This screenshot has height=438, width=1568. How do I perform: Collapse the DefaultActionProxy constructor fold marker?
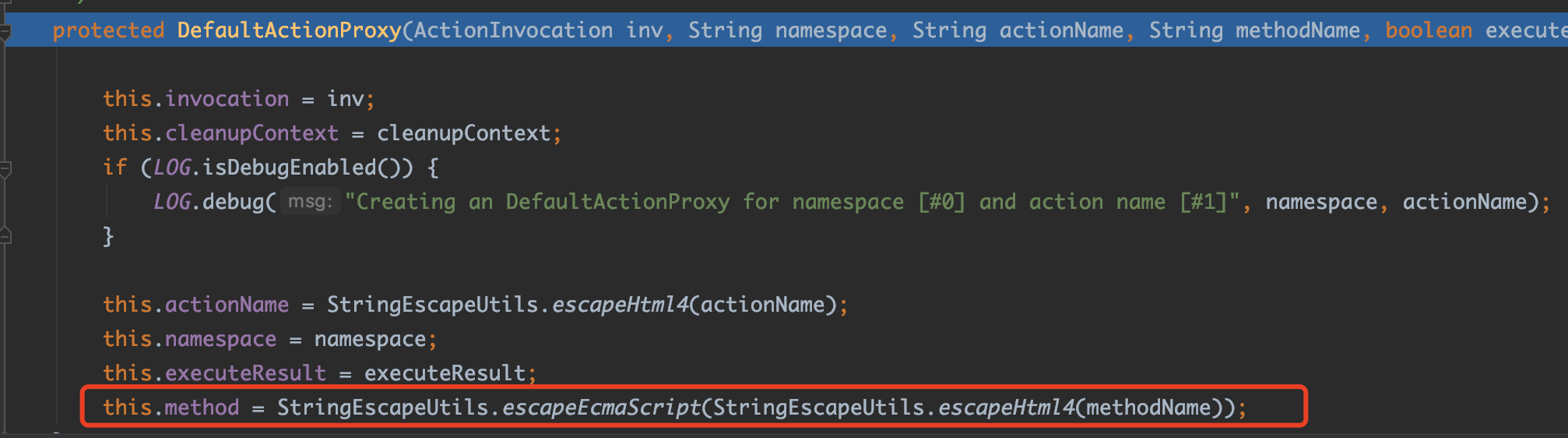click(5, 33)
